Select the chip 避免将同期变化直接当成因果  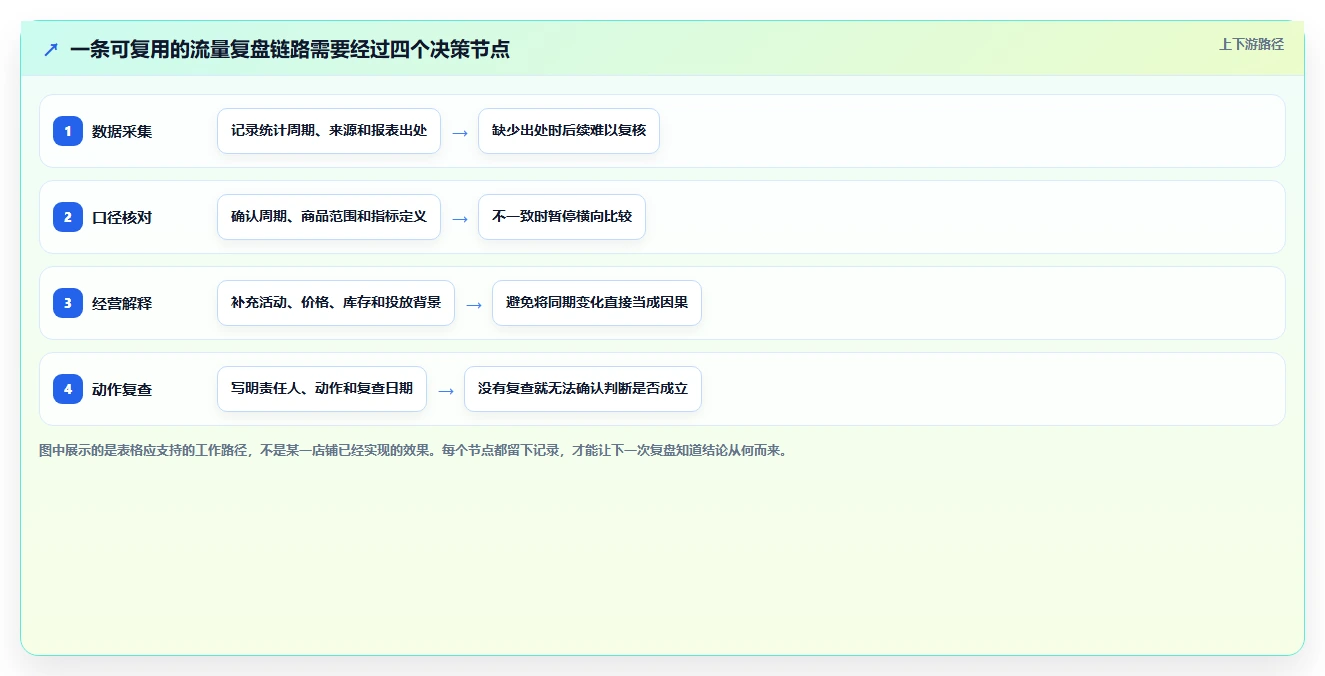[597, 303]
